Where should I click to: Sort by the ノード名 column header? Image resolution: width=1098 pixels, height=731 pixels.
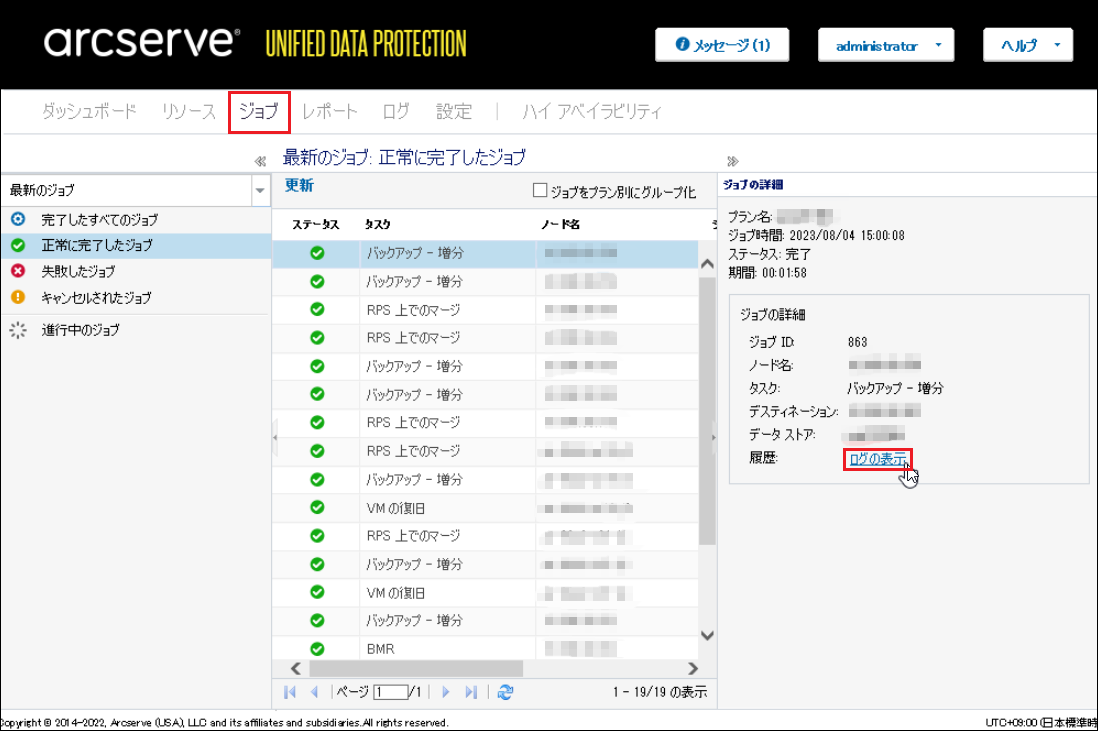coord(560,225)
